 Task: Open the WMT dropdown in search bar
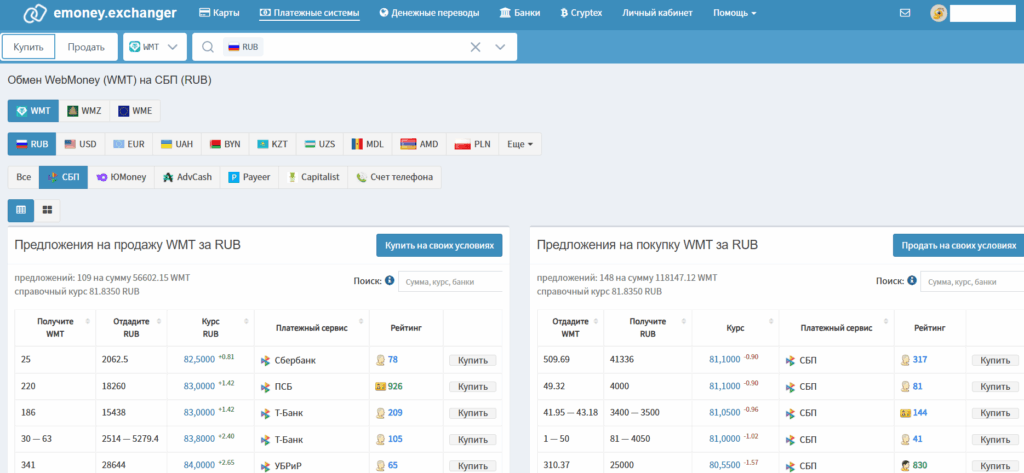pos(155,47)
